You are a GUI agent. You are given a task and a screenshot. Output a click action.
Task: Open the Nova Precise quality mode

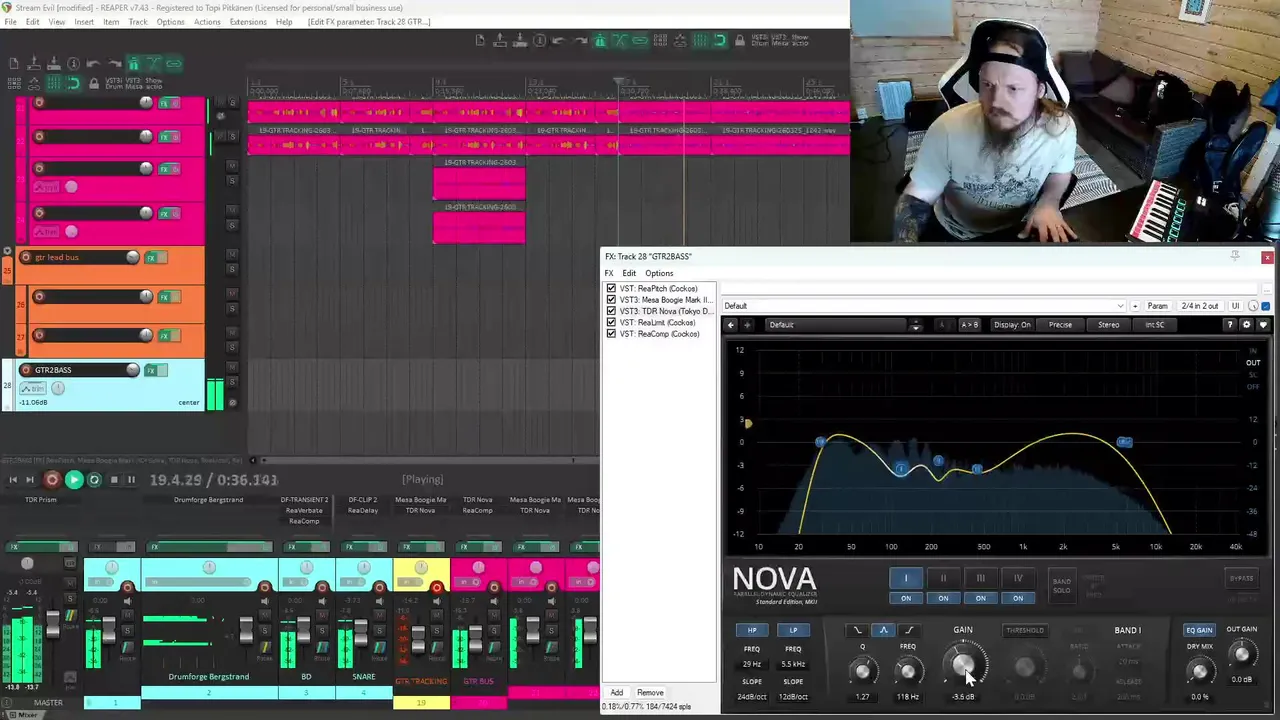[1060, 325]
